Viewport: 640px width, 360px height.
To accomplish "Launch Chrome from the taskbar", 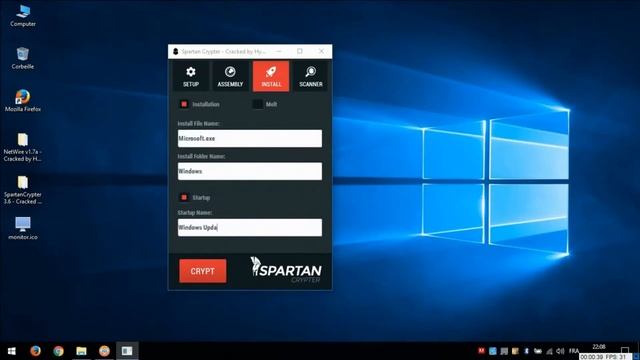I will pos(58,351).
